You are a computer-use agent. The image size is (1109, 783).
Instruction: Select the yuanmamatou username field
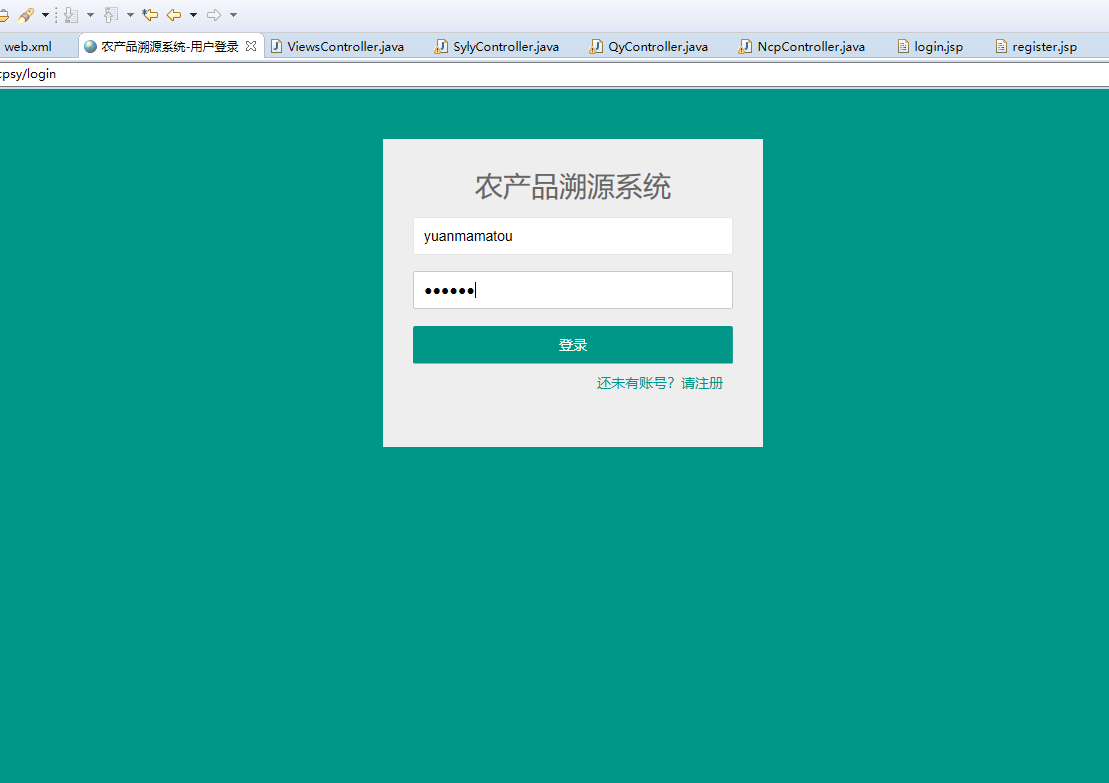click(572, 236)
